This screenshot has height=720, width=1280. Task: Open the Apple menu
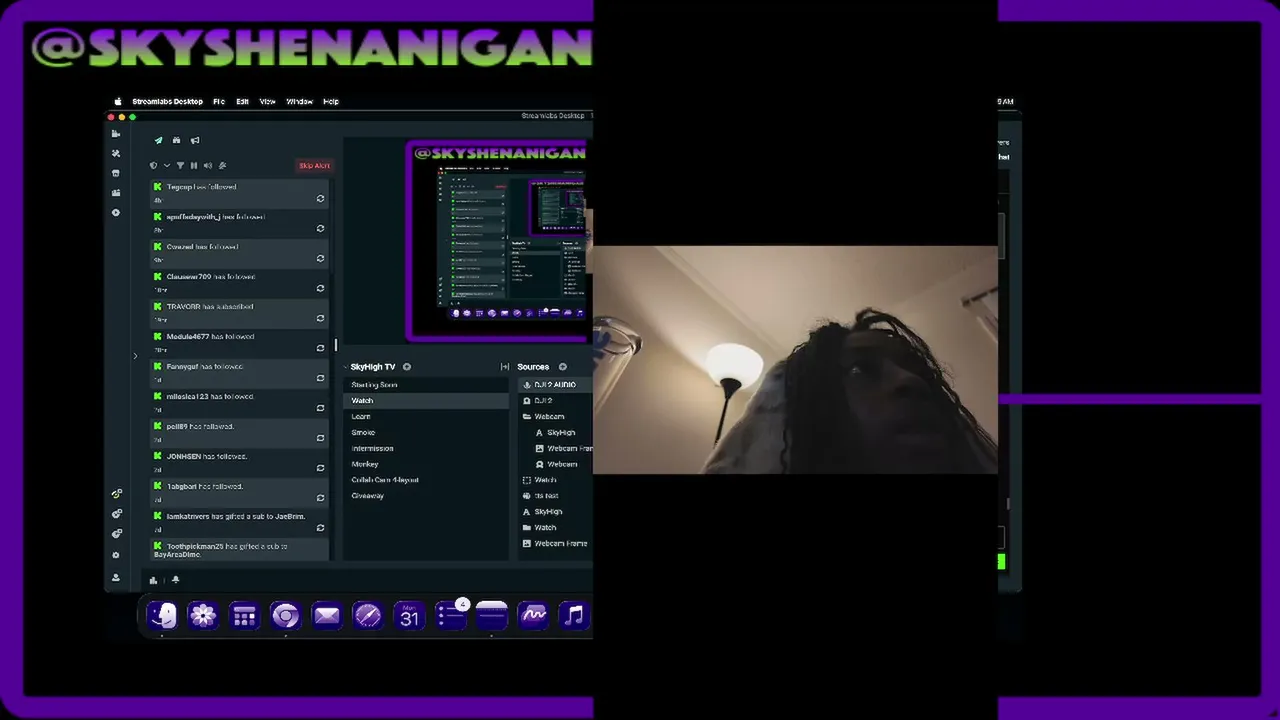(x=118, y=101)
